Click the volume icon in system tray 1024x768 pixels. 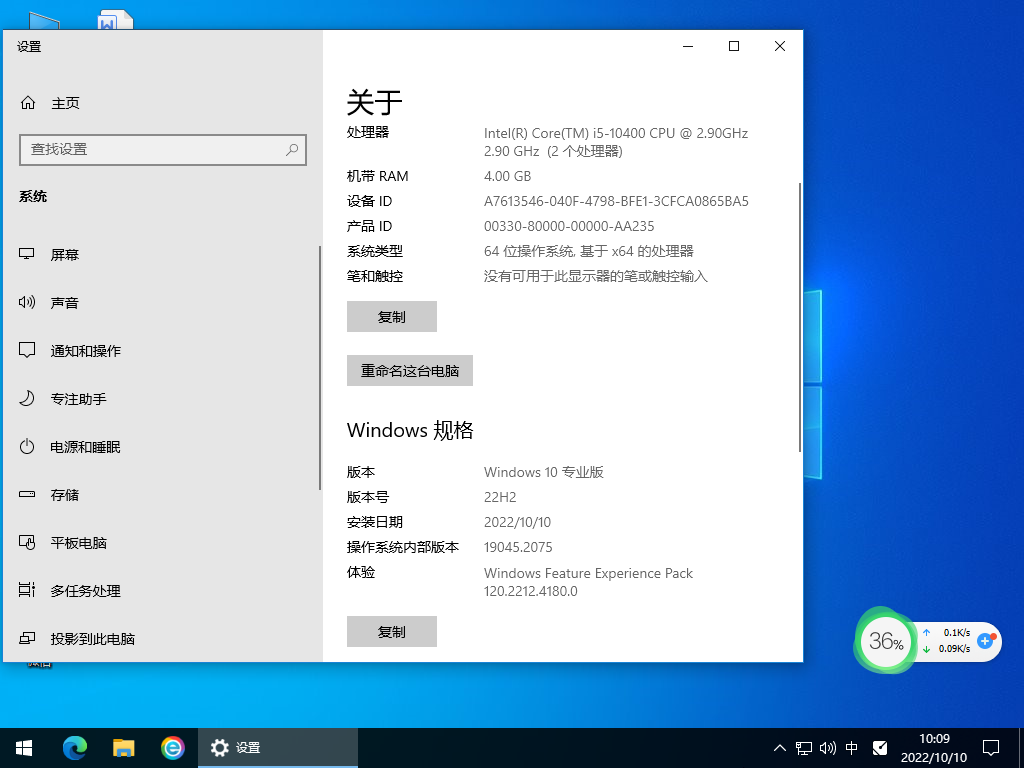coord(826,747)
